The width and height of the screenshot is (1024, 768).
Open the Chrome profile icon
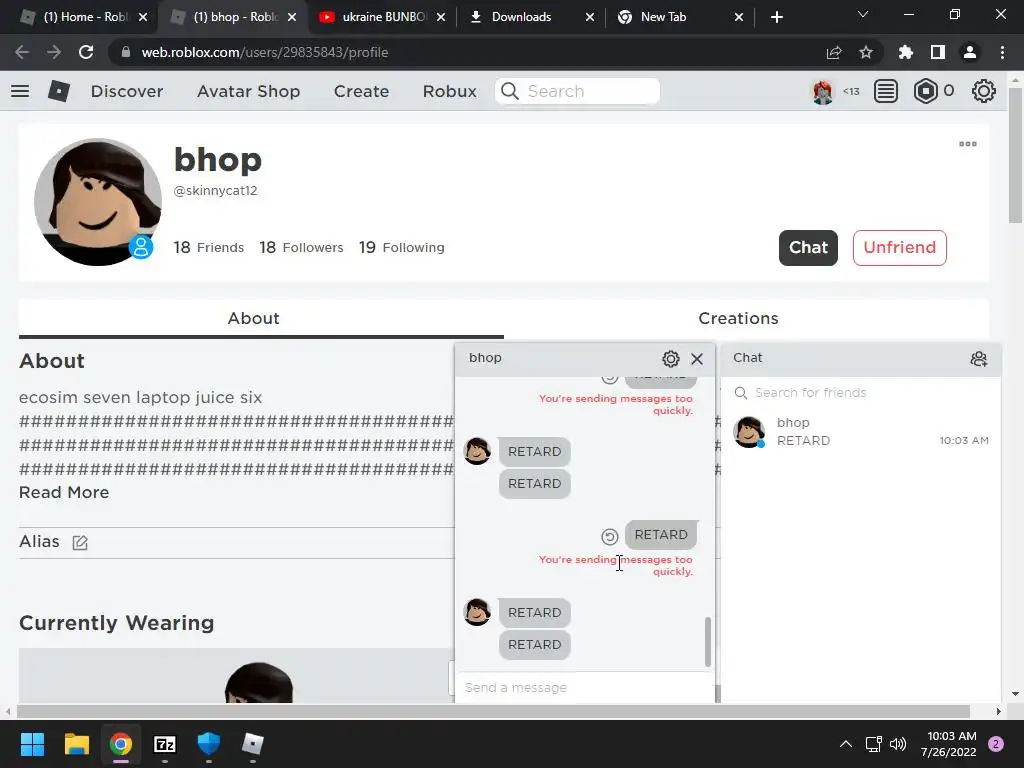[x=970, y=52]
